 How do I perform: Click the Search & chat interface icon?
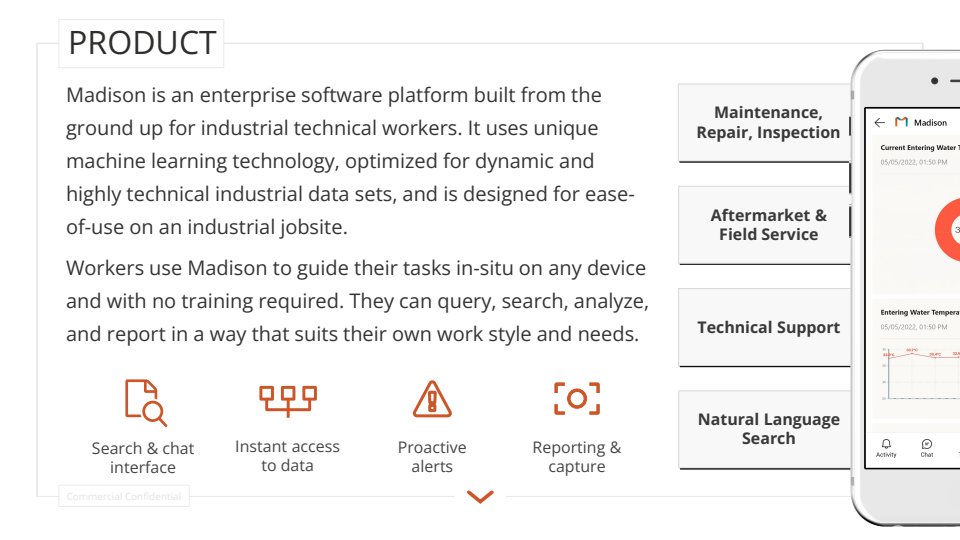145,402
